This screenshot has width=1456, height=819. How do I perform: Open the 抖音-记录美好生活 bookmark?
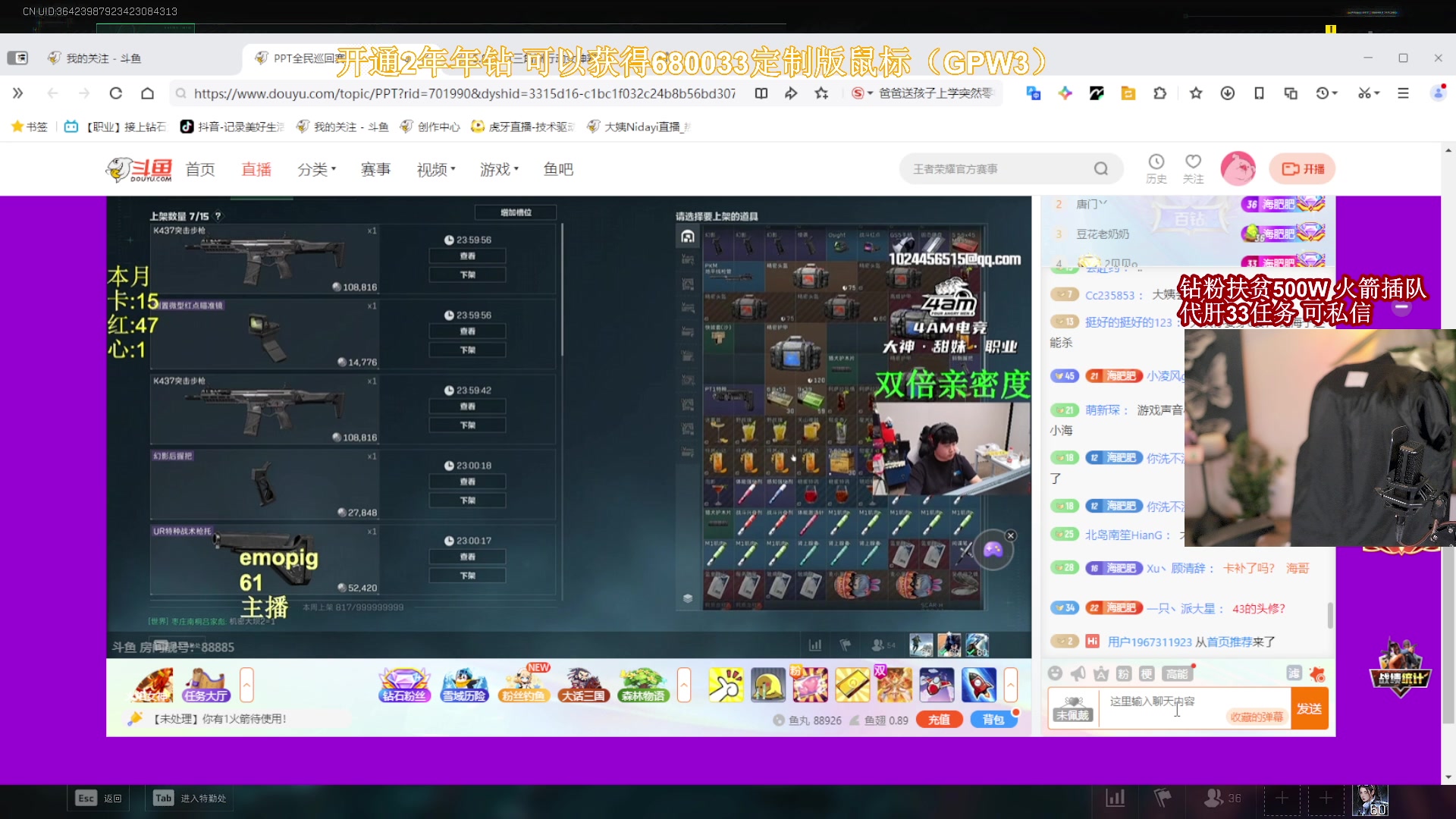(232, 127)
